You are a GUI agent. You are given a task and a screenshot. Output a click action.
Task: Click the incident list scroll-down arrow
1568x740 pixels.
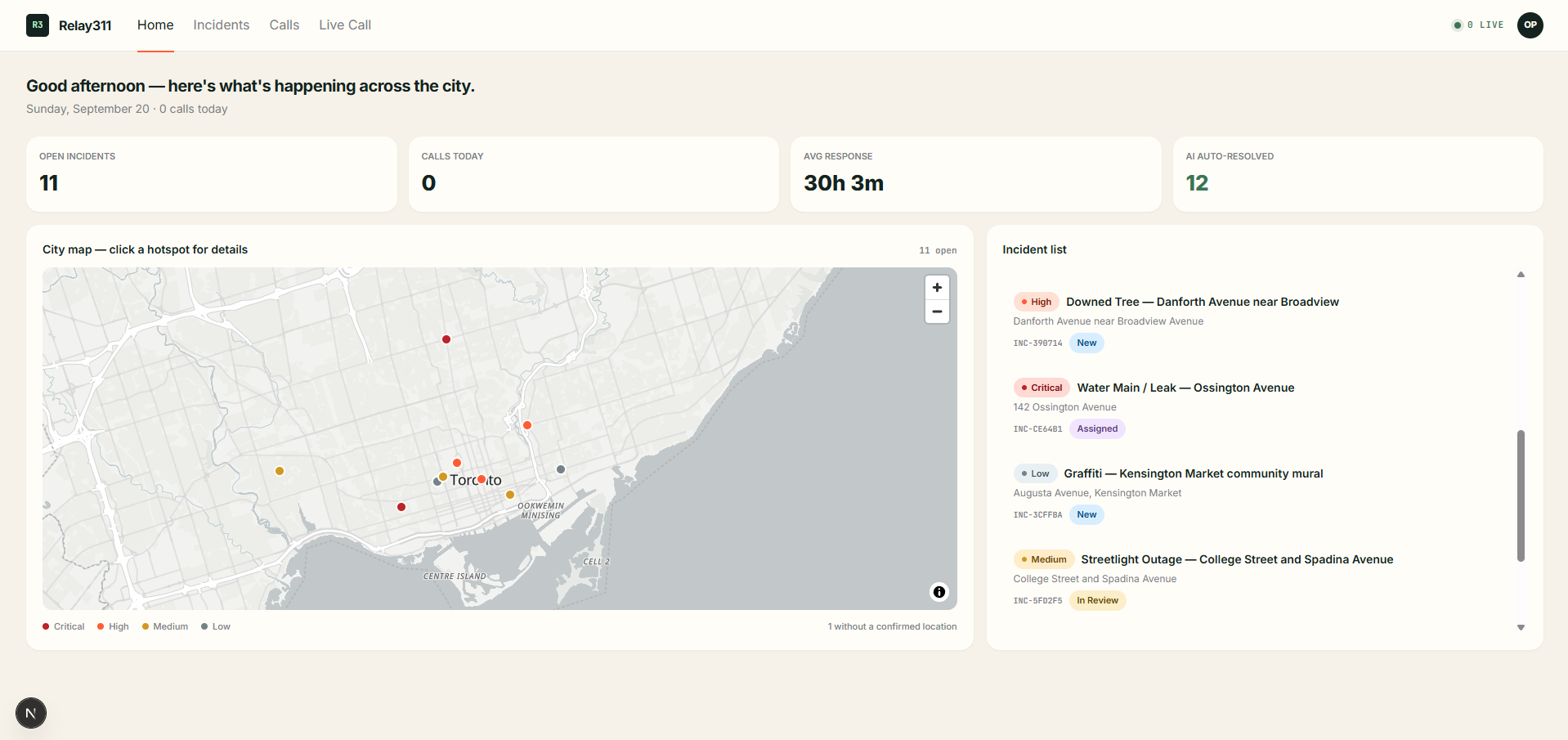pyautogui.click(x=1521, y=628)
